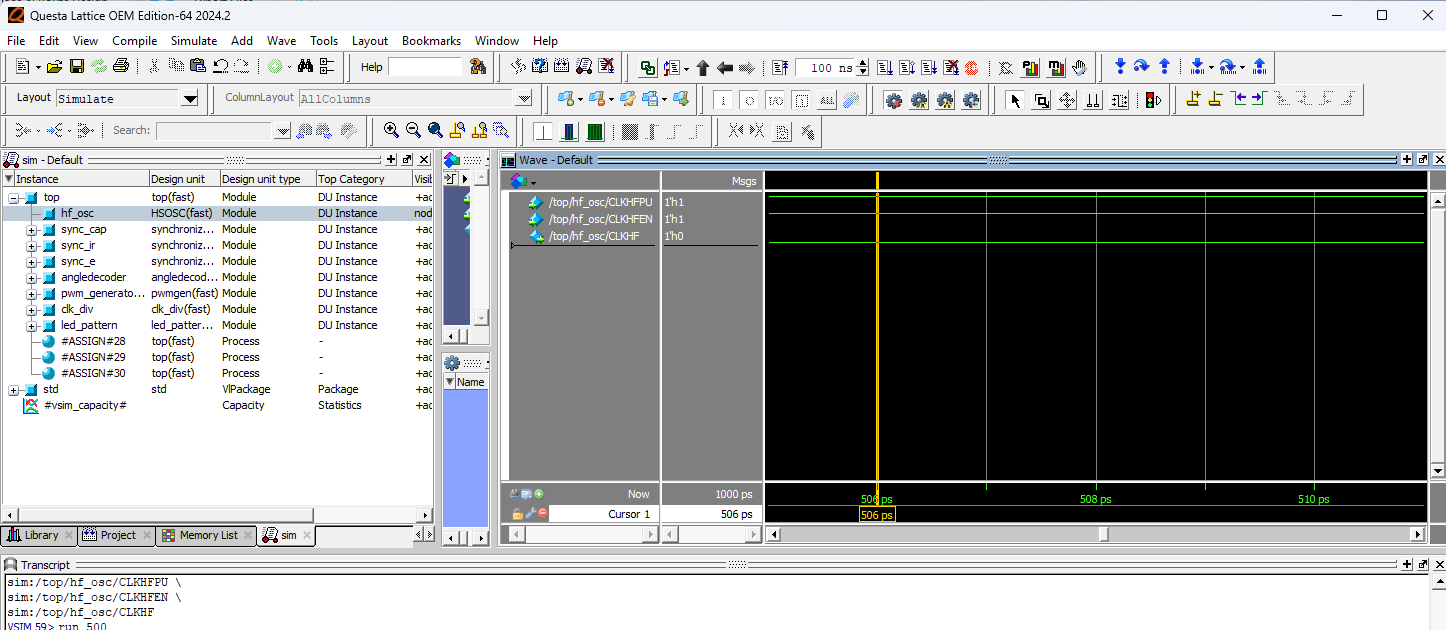Click the Zoom Out magnifier icon
This screenshot has width=1446, height=630.
coord(413,130)
